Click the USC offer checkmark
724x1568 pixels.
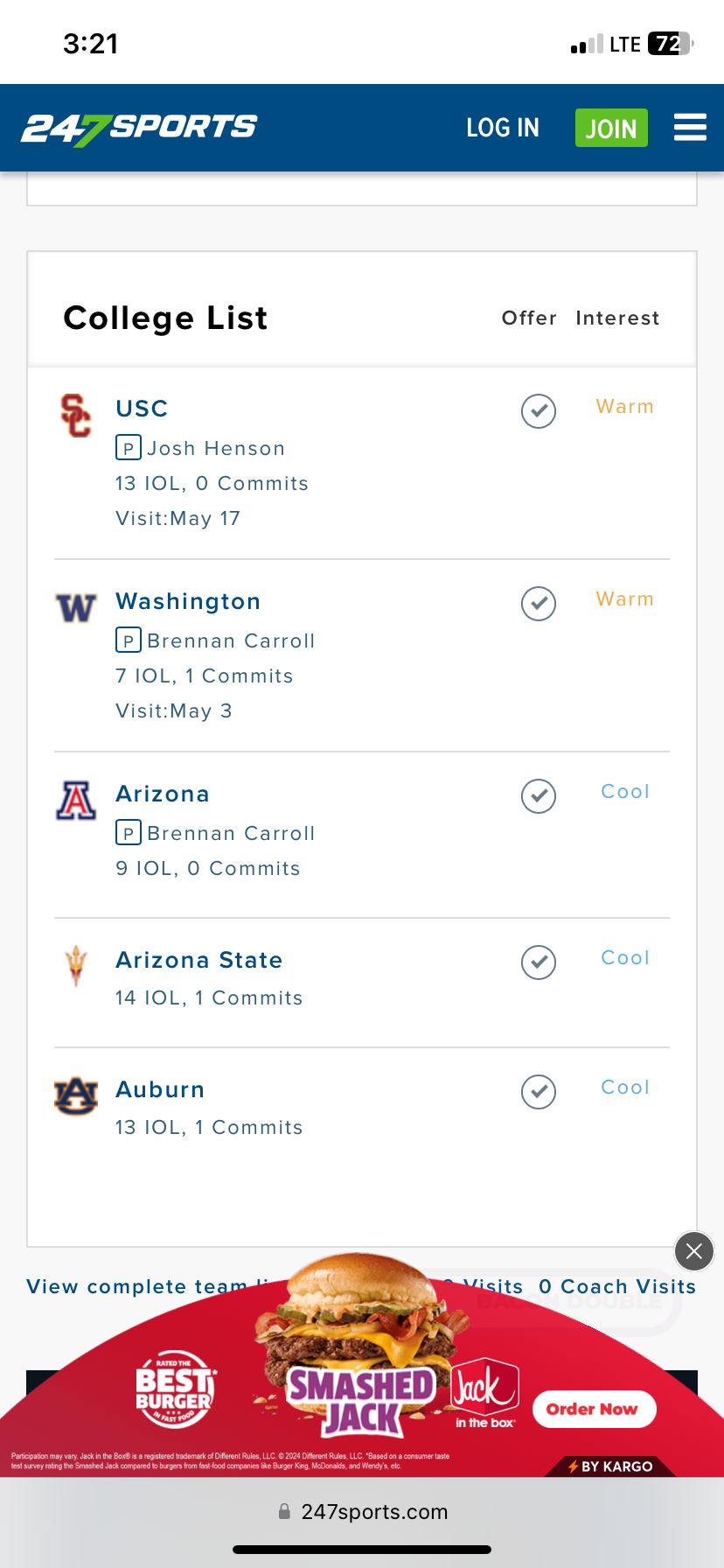539,411
